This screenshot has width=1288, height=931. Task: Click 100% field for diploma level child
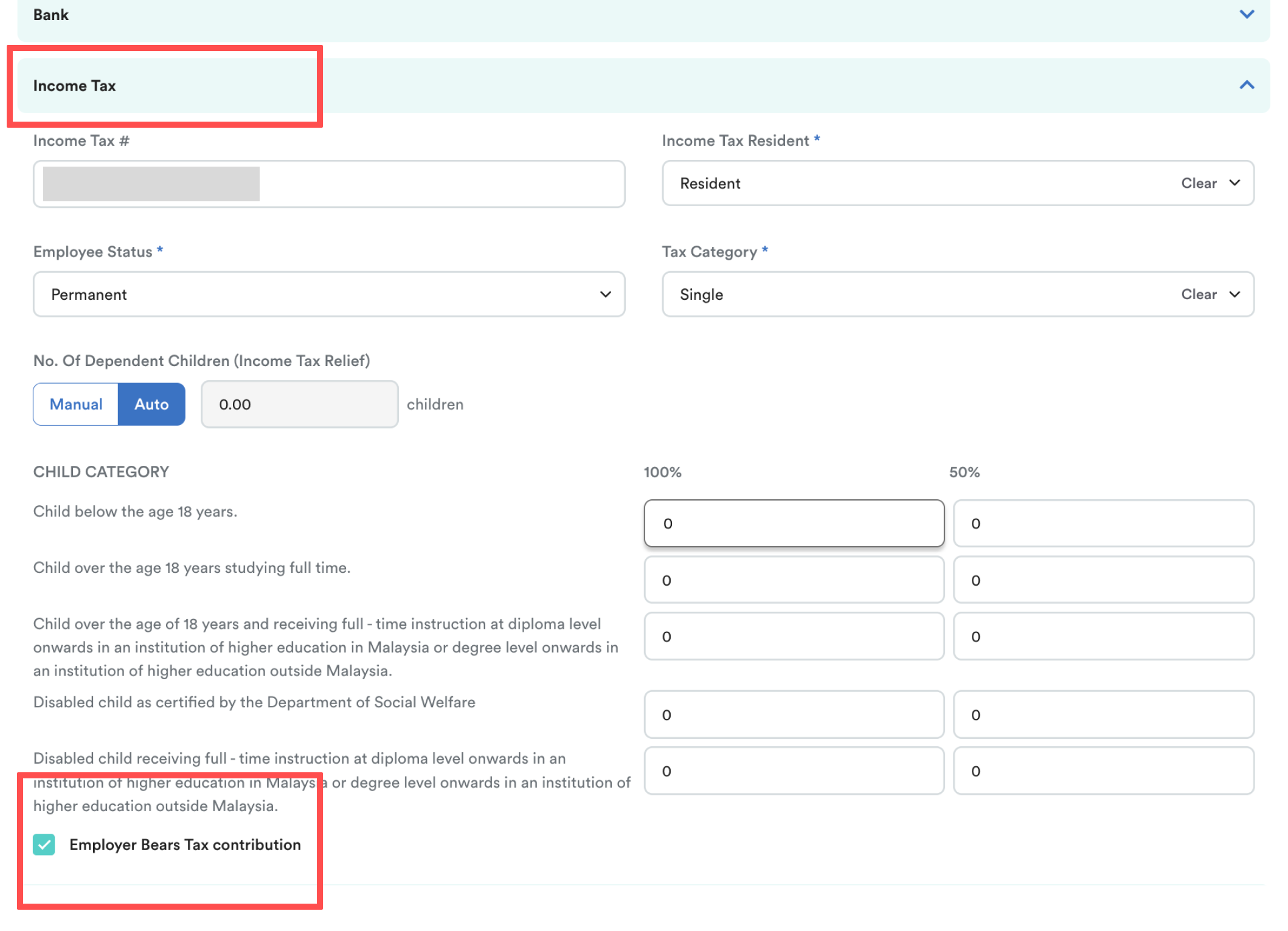coord(794,637)
